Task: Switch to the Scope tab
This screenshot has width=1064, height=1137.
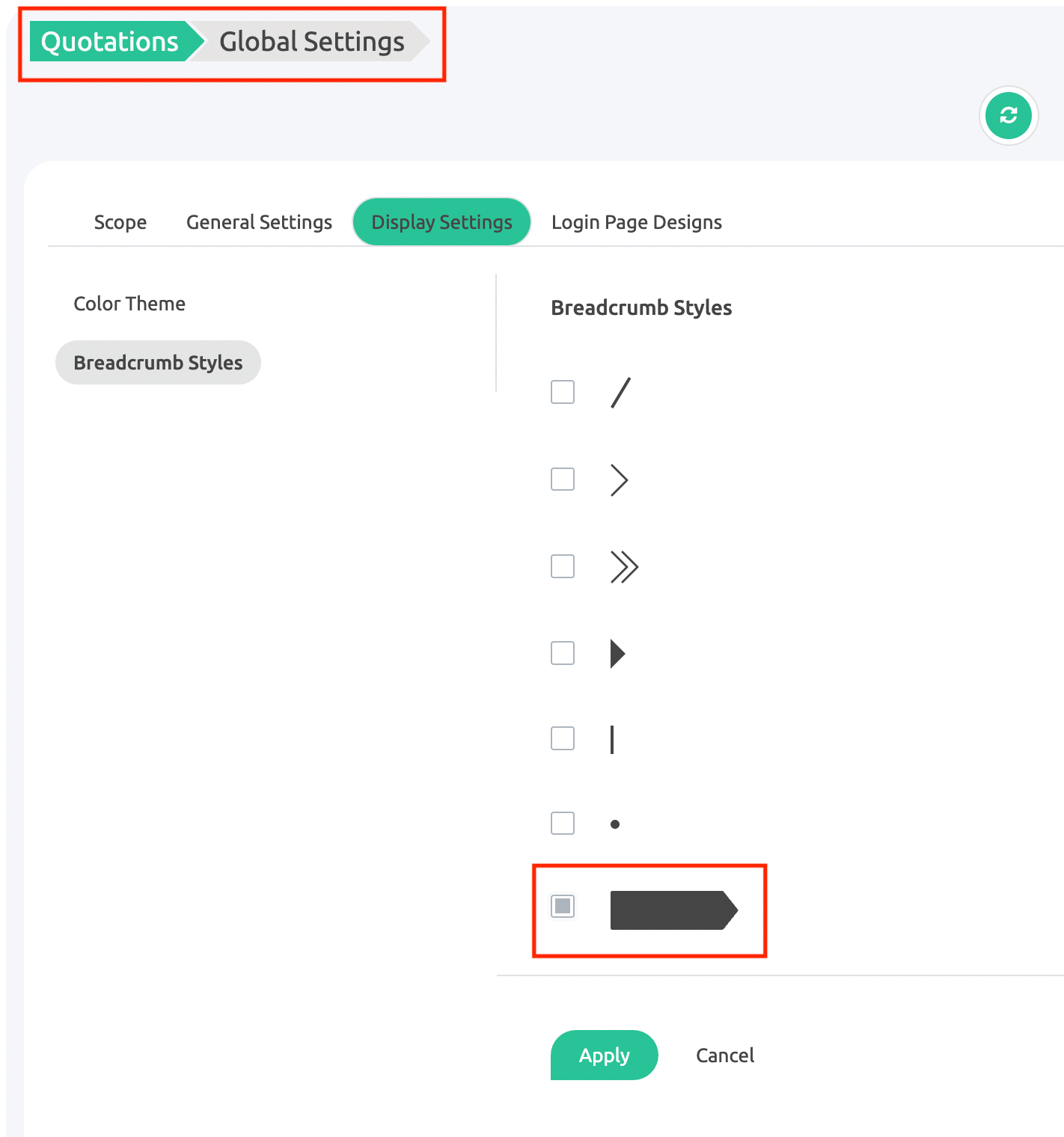Action: [120, 222]
